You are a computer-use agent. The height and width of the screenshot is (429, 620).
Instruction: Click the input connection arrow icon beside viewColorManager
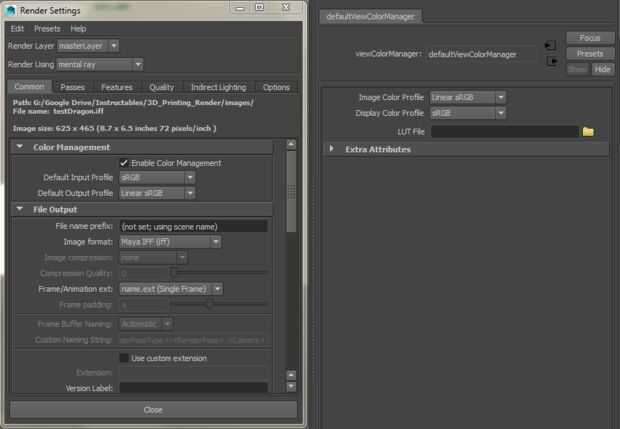point(550,45)
